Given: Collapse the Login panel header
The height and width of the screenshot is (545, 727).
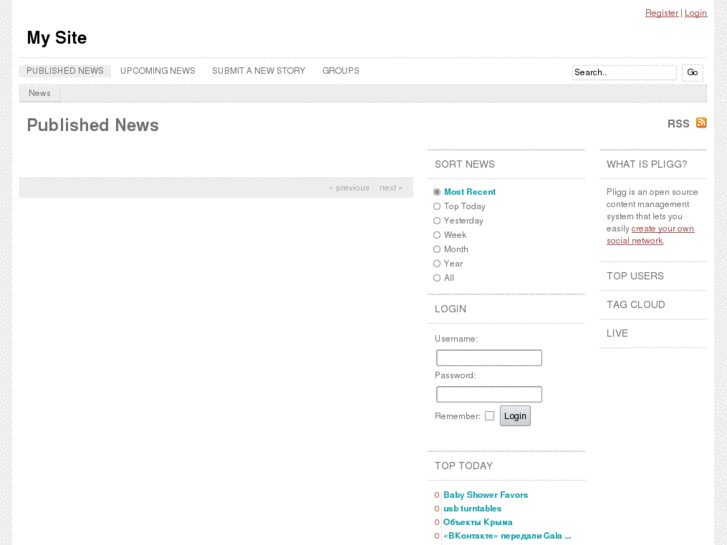Looking at the screenshot, I should point(450,309).
